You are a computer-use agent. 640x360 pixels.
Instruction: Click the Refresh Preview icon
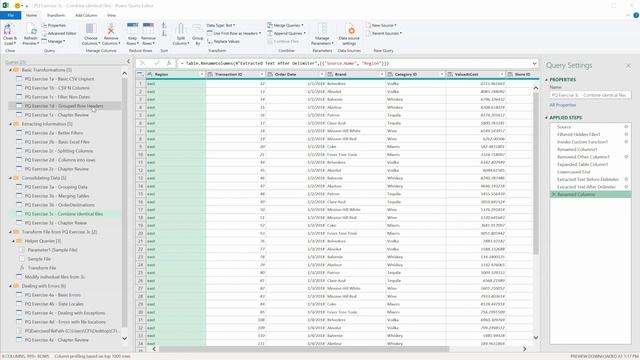31,30
